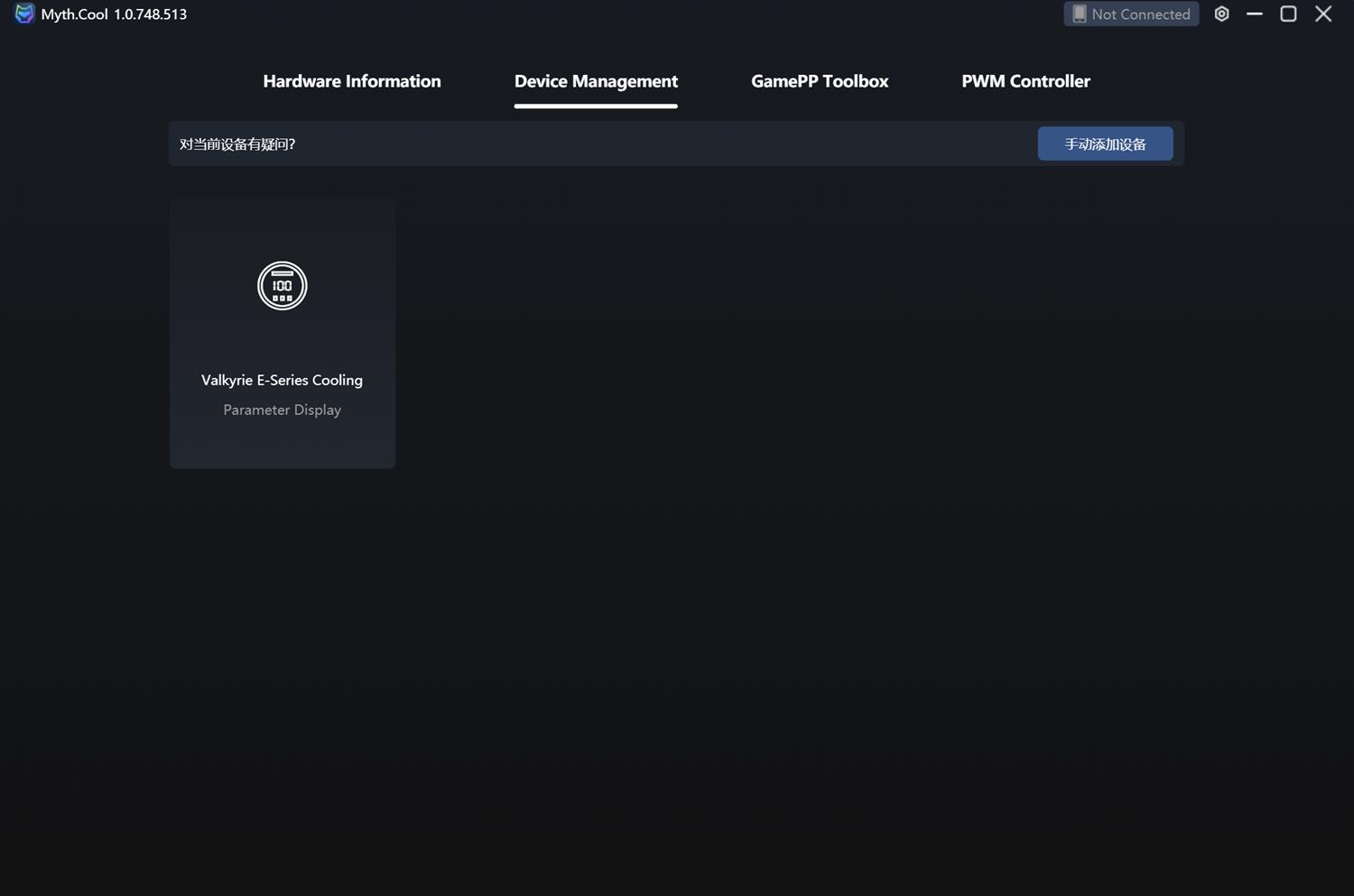This screenshot has width=1354, height=896.
Task: Click the device icon beside Not Connected
Action: click(1079, 14)
